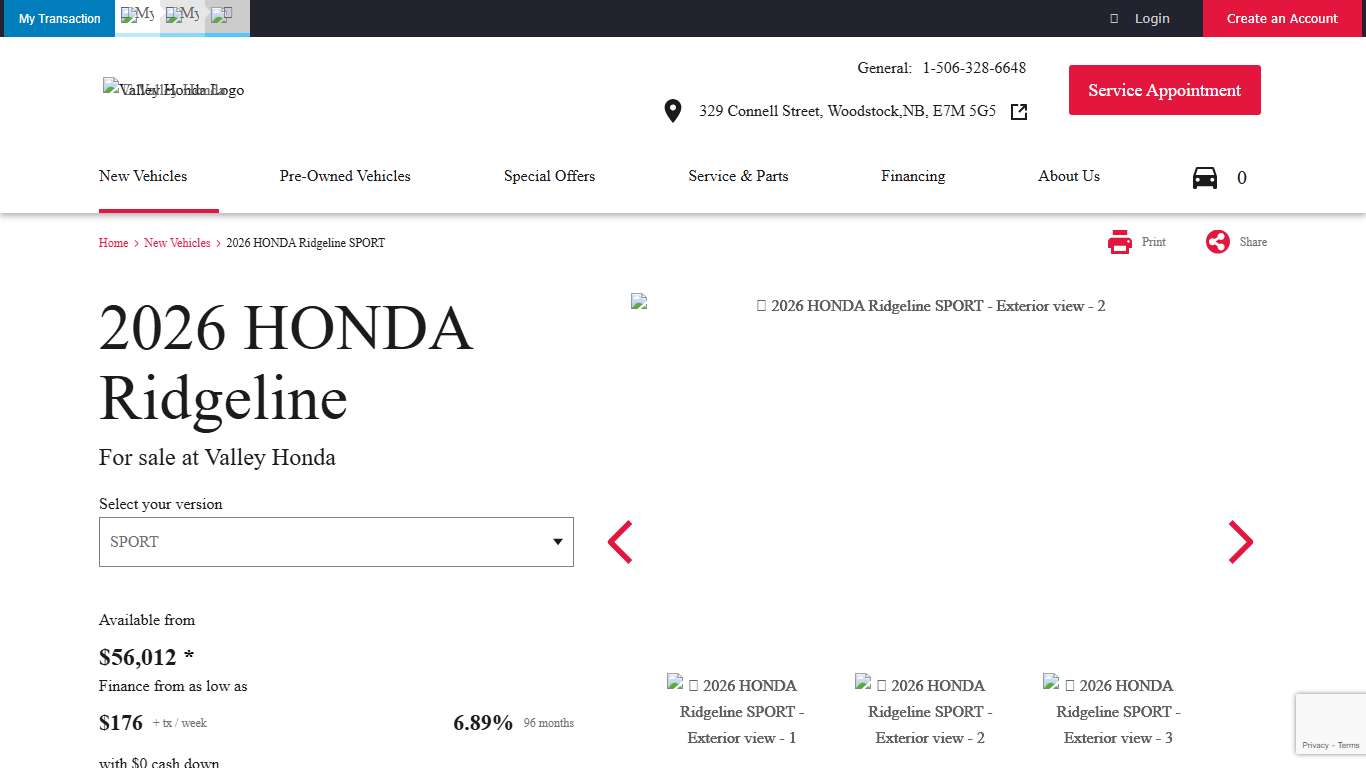Click the My Transaction tab
This screenshot has height=768, width=1366.
point(58,18)
